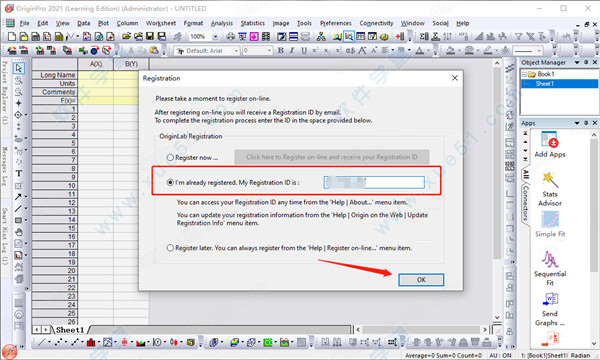Switch to the Sheet1 tab
This screenshot has height=360, width=600.
click(70, 330)
